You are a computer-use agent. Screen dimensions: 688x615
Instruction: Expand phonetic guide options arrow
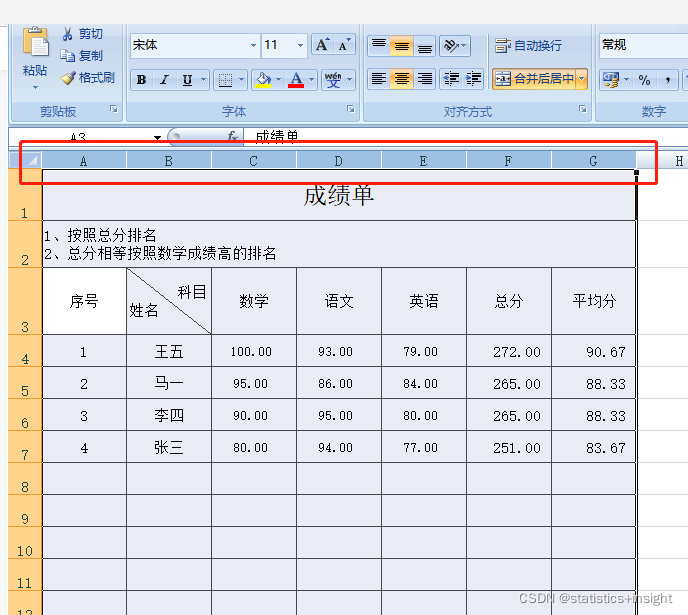(350, 80)
